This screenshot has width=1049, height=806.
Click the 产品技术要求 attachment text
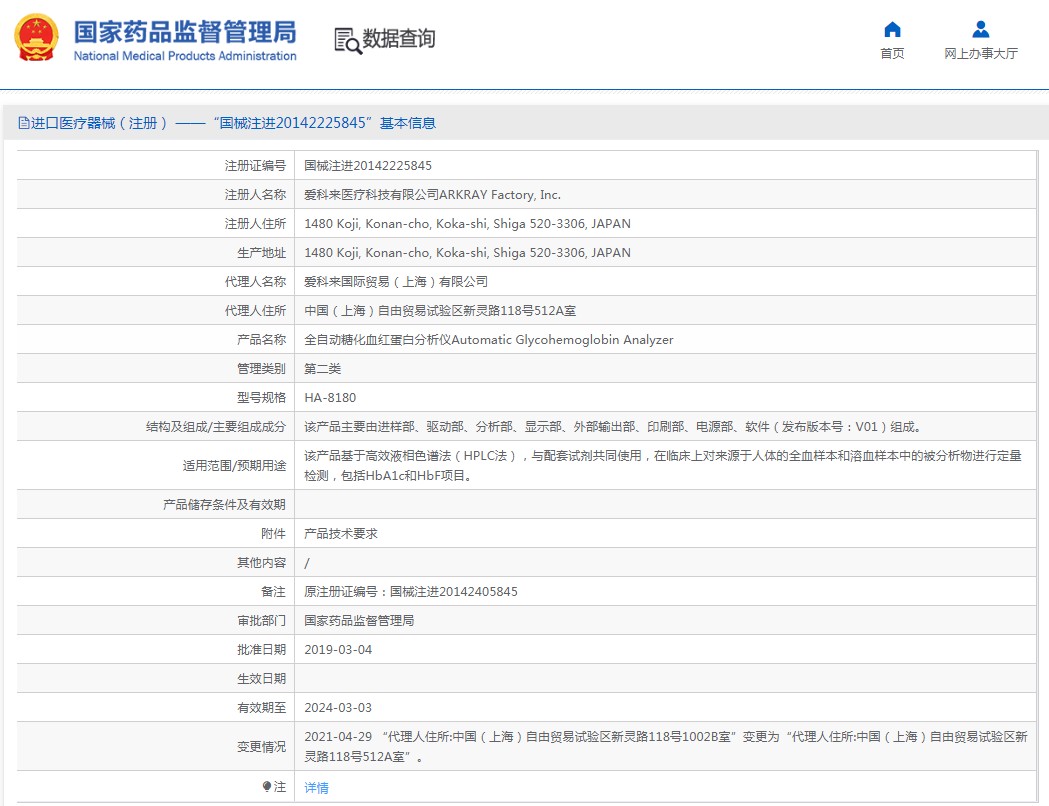click(x=341, y=534)
